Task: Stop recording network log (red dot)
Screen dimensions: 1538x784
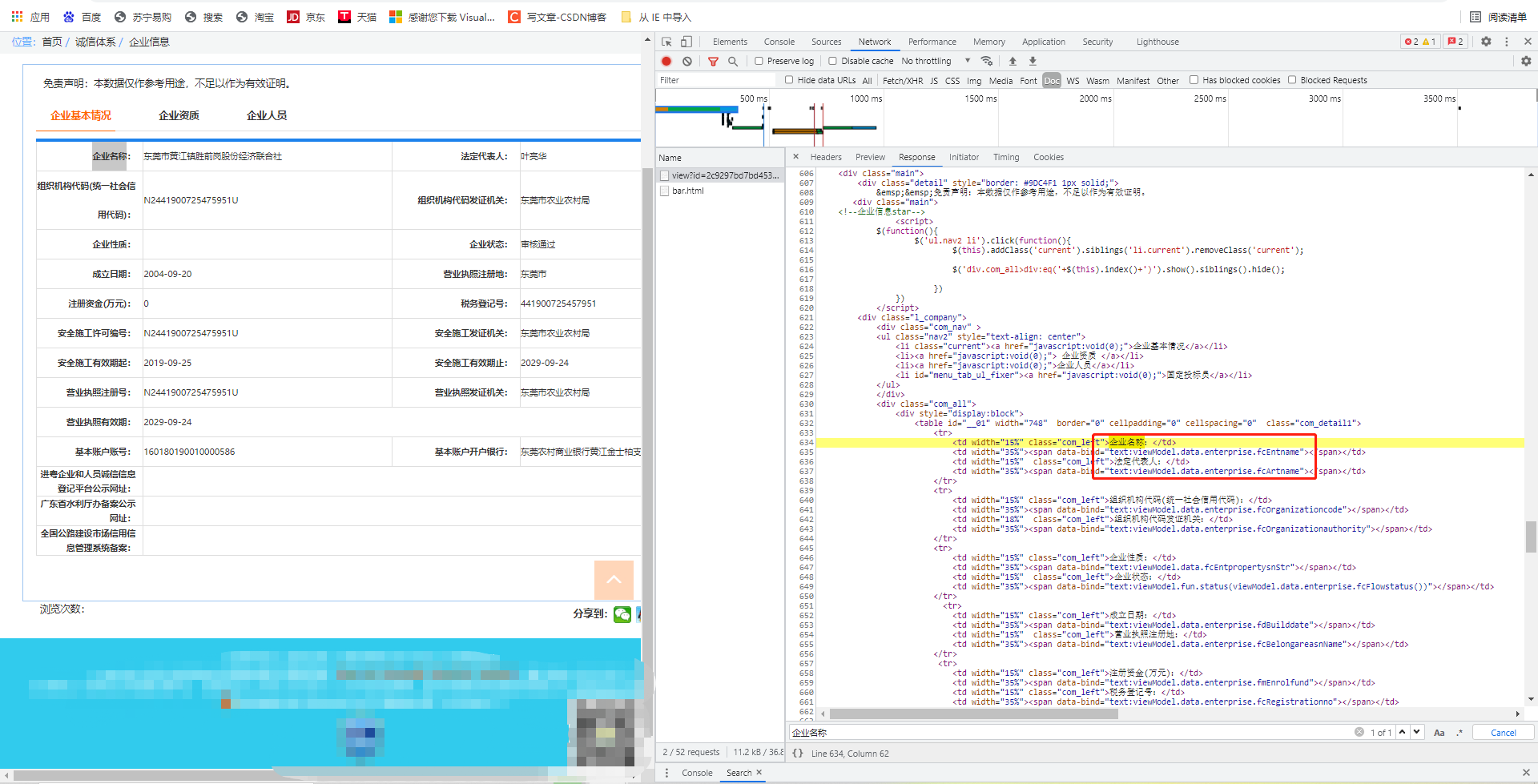Action: (x=666, y=61)
